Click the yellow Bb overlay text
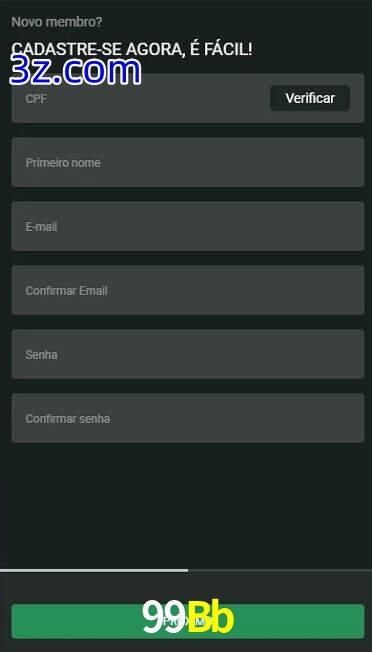The image size is (372, 652). pos(210,617)
